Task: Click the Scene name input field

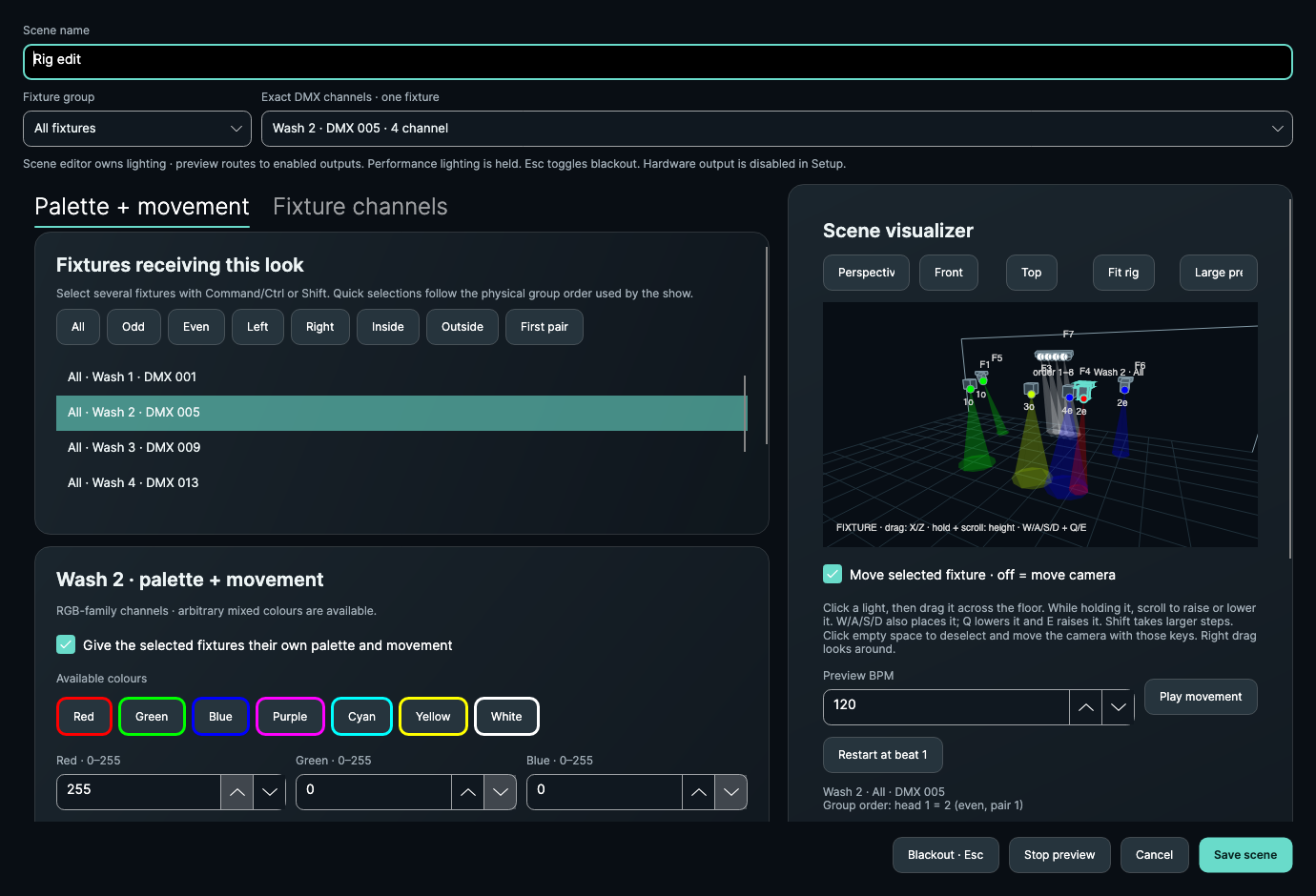Action: (x=658, y=62)
